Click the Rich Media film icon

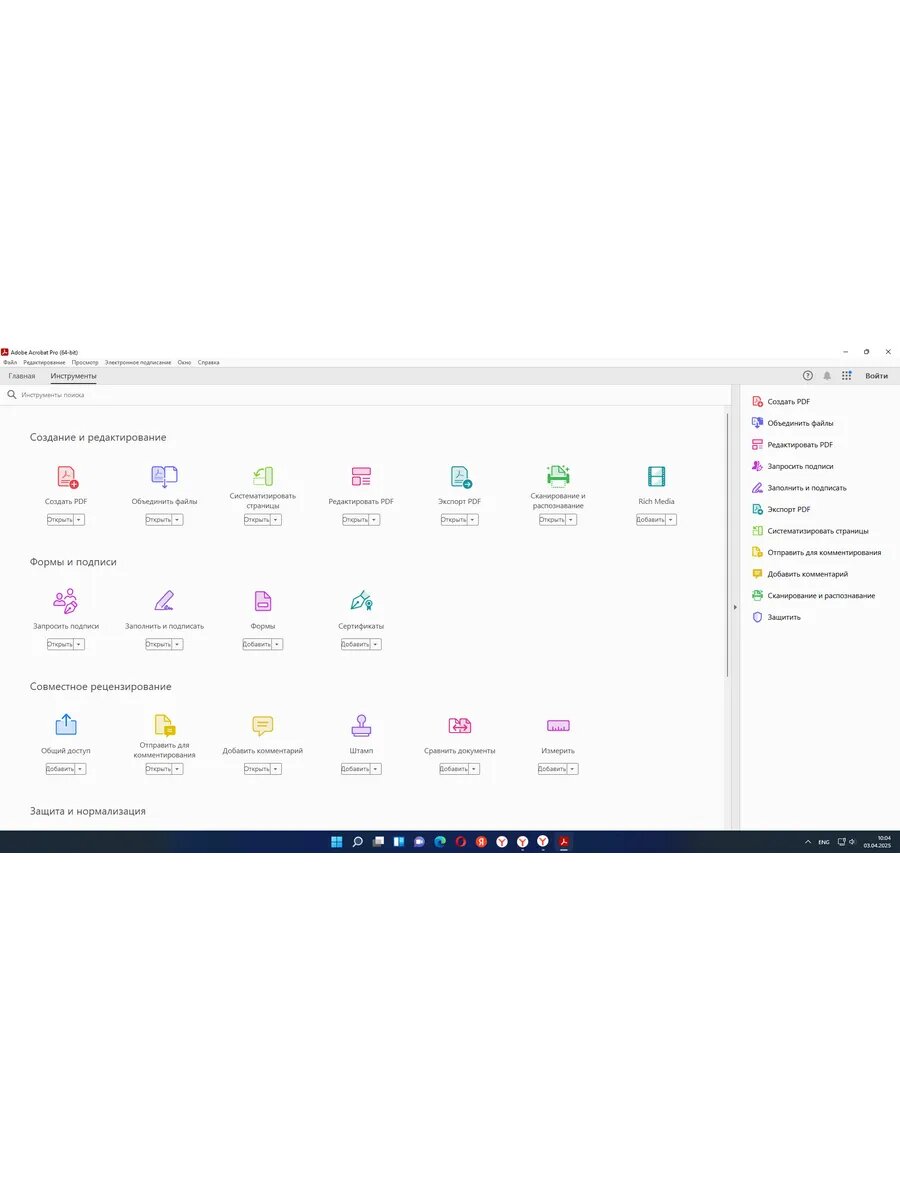656,477
